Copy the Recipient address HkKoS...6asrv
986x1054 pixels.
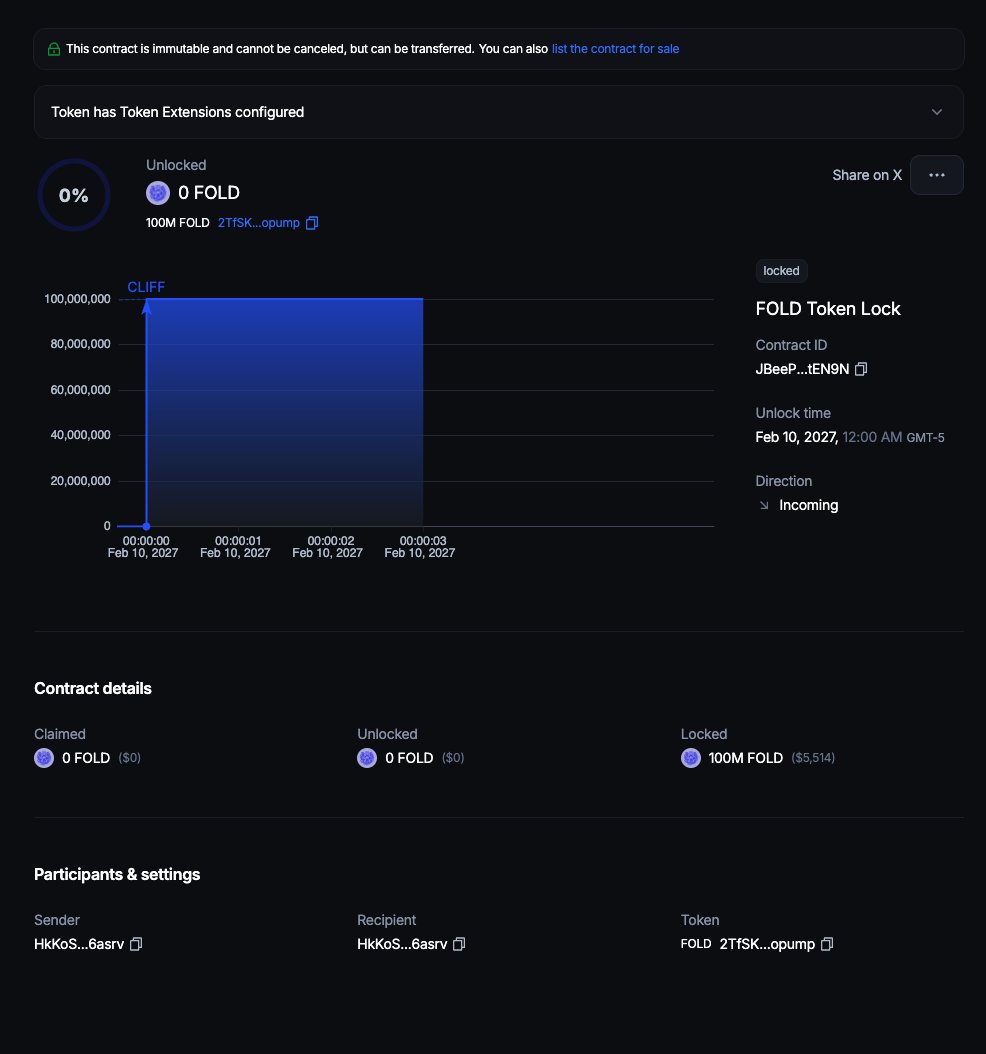tap(459, 944)
